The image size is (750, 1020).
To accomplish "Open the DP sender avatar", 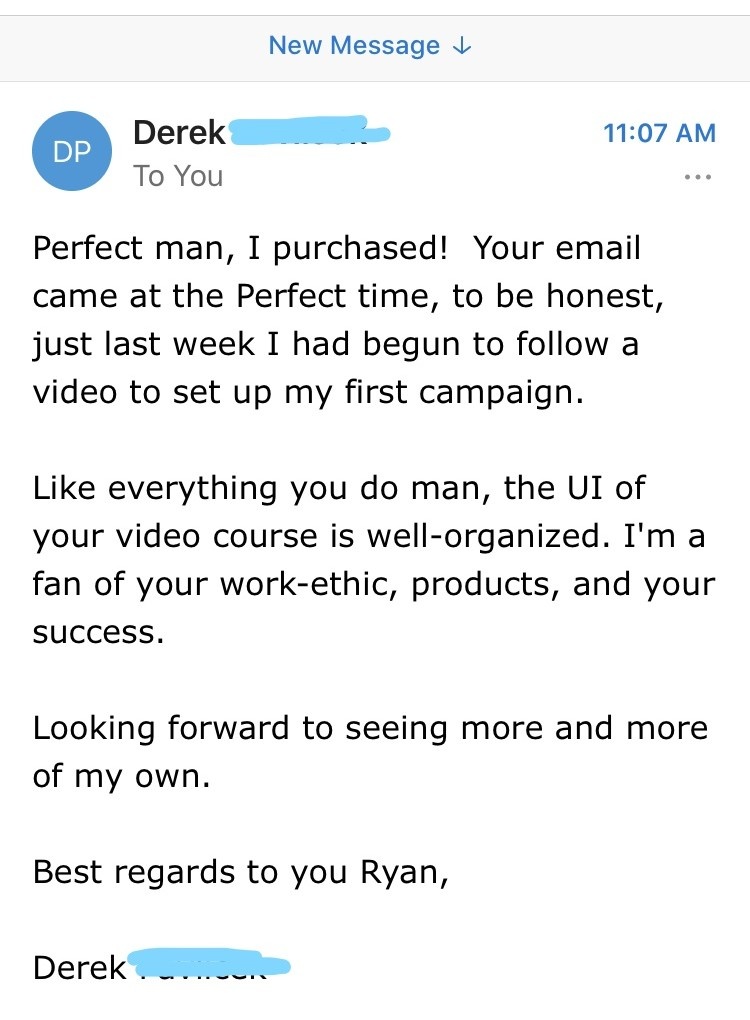I will click(x=71, y=152).
